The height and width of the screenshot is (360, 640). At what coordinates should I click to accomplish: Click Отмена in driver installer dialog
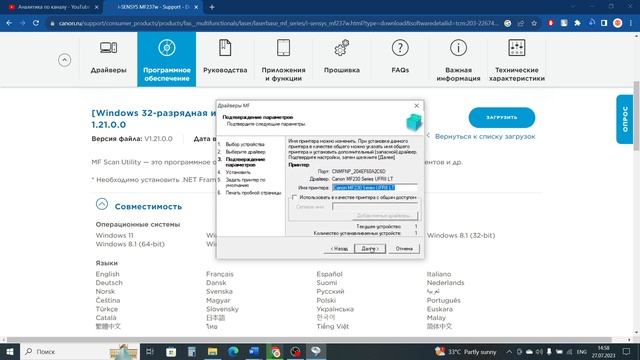tap(404, 249)
